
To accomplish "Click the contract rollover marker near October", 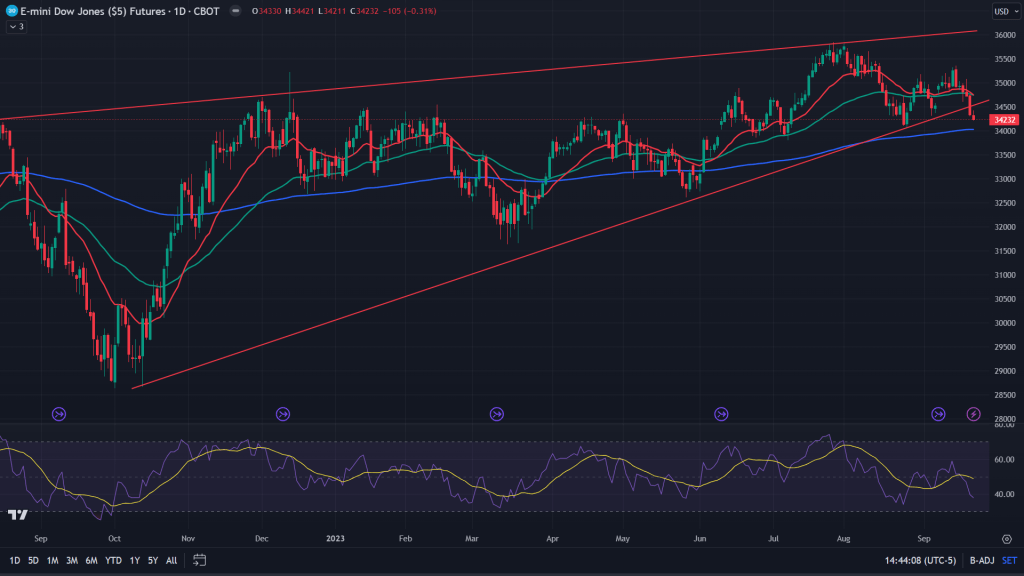I will point(58,413).
